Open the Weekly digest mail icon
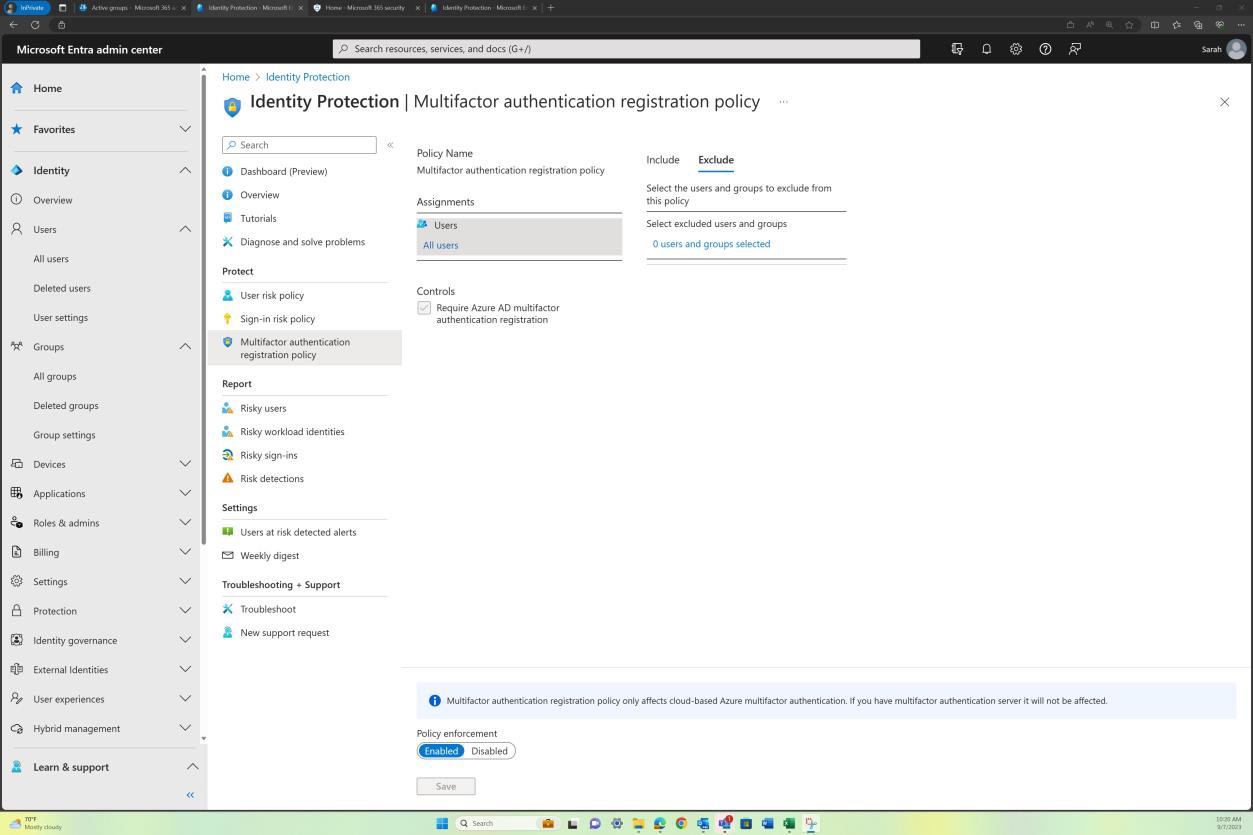The width and height of the screenshot is (1253, 835). 227,555
